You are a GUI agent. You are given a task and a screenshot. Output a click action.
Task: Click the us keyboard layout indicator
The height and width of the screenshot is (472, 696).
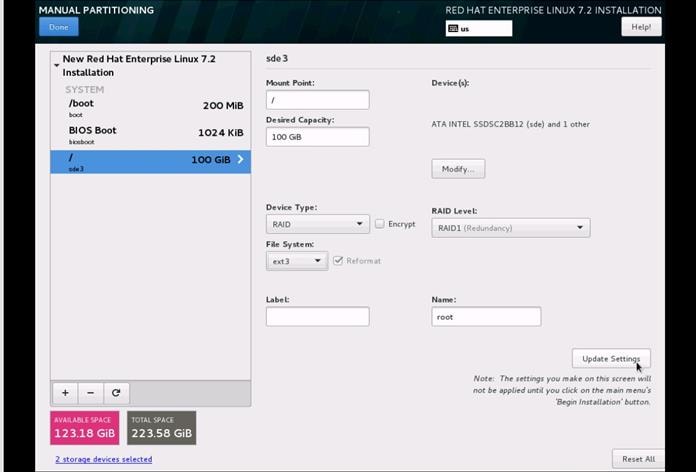click(478, 28)
